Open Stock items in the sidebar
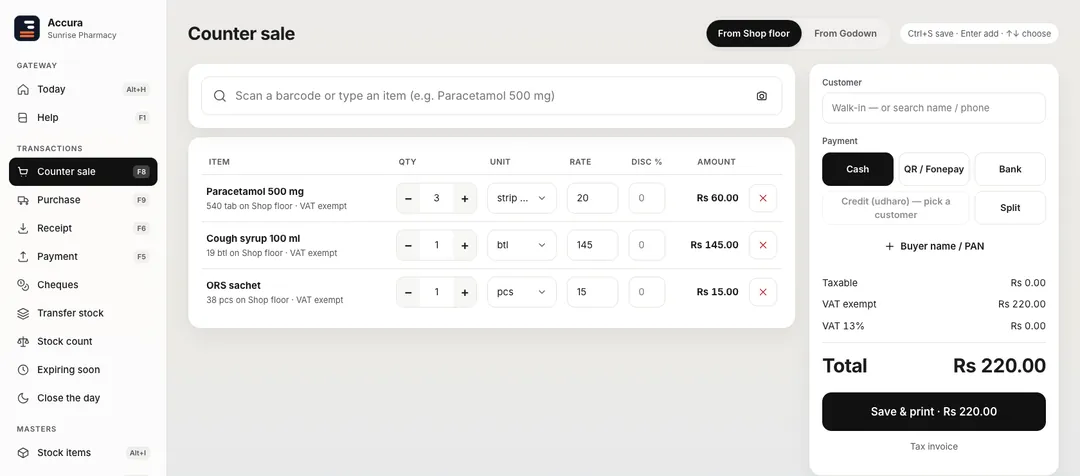 pos(83,453)
